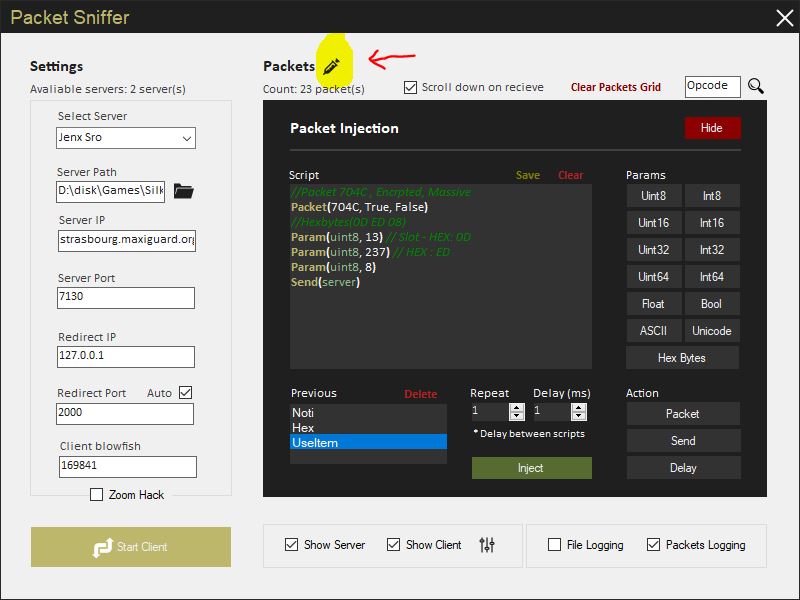
Task: Decrease the Delay (ms) value with down arrow
Action: click(x=578, y=416)
